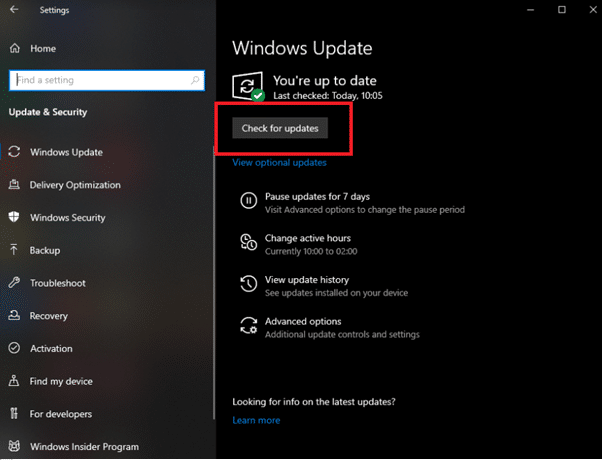Click 'See updates installed on your device'
The width and height of the screenshot is (602, 460).
336,293
